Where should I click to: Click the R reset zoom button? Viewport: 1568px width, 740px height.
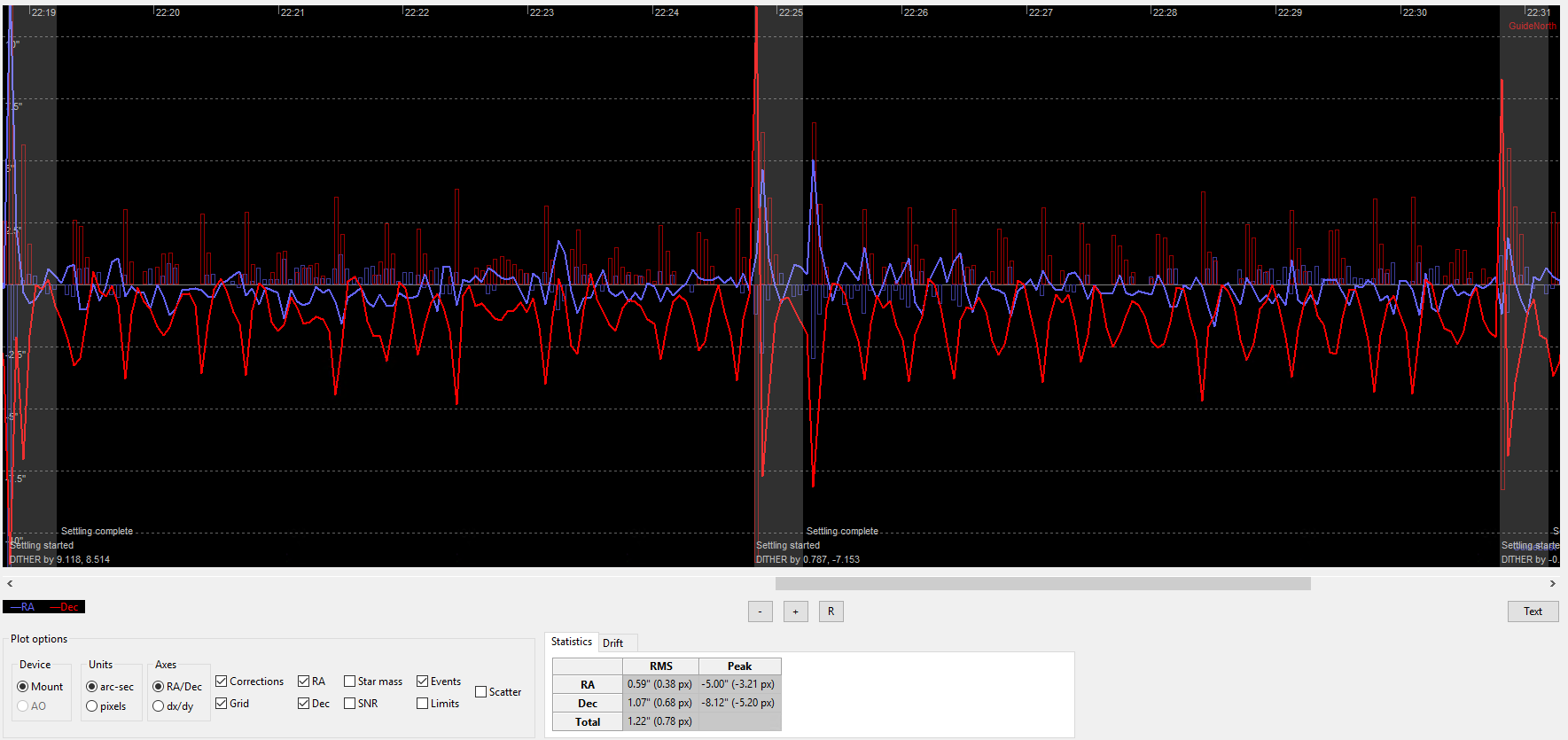click(831, 611)
